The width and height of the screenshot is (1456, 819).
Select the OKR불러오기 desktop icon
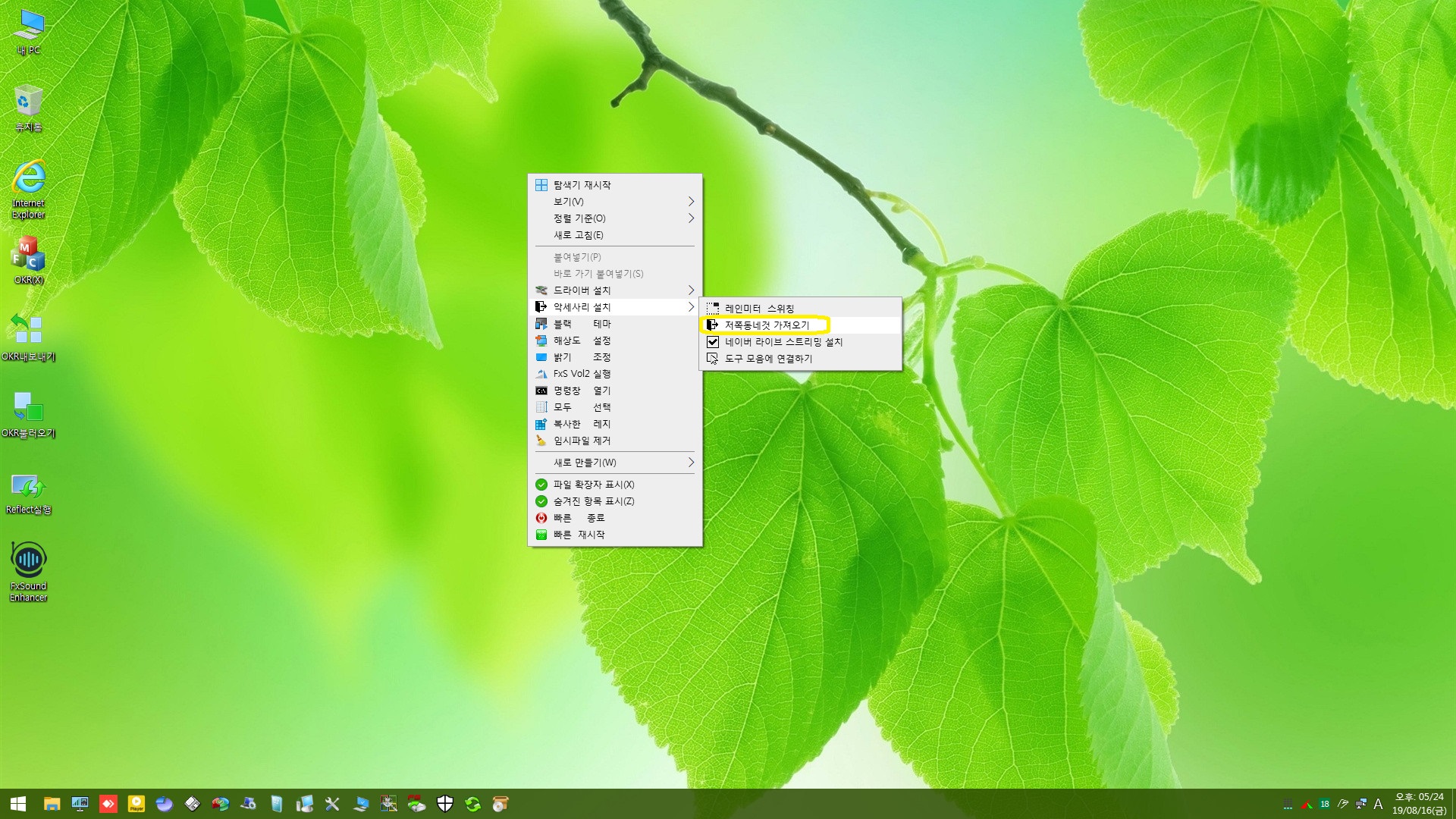click(29, 415)
